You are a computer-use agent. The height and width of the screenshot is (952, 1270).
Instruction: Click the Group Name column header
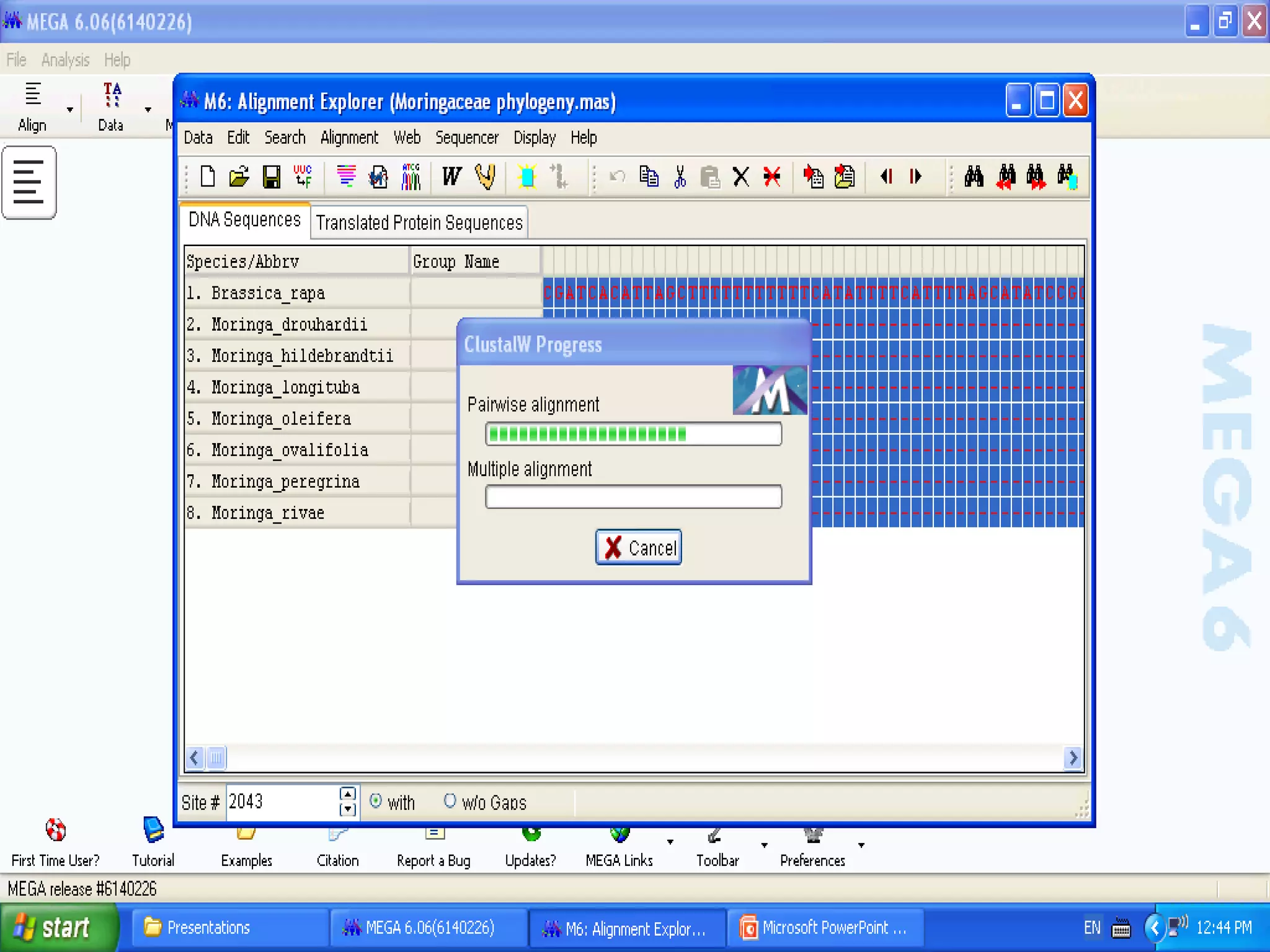pyautogui.click(x=475, y=261)
